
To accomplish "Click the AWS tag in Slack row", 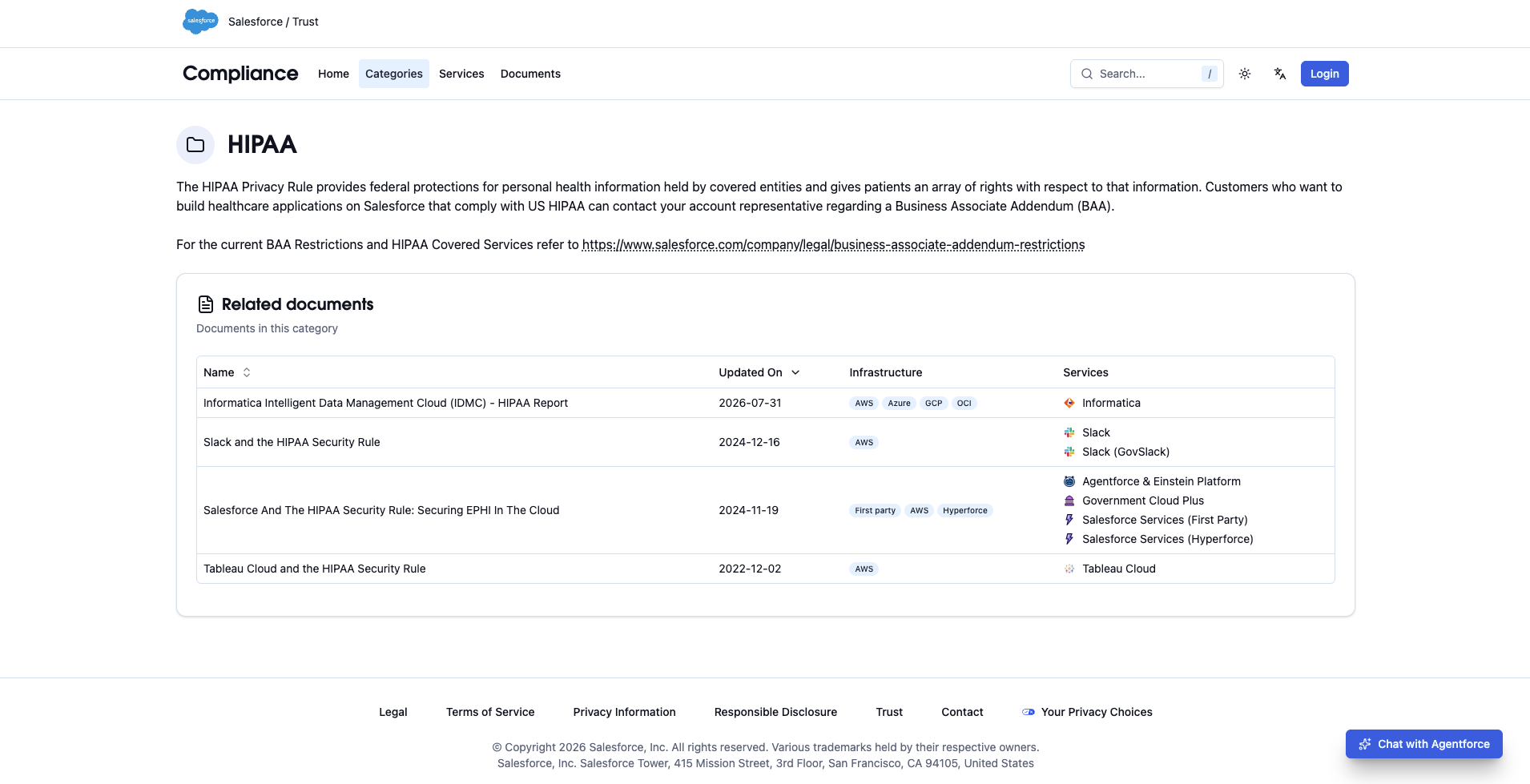I will pyautogui.click(x=864, y=442).
